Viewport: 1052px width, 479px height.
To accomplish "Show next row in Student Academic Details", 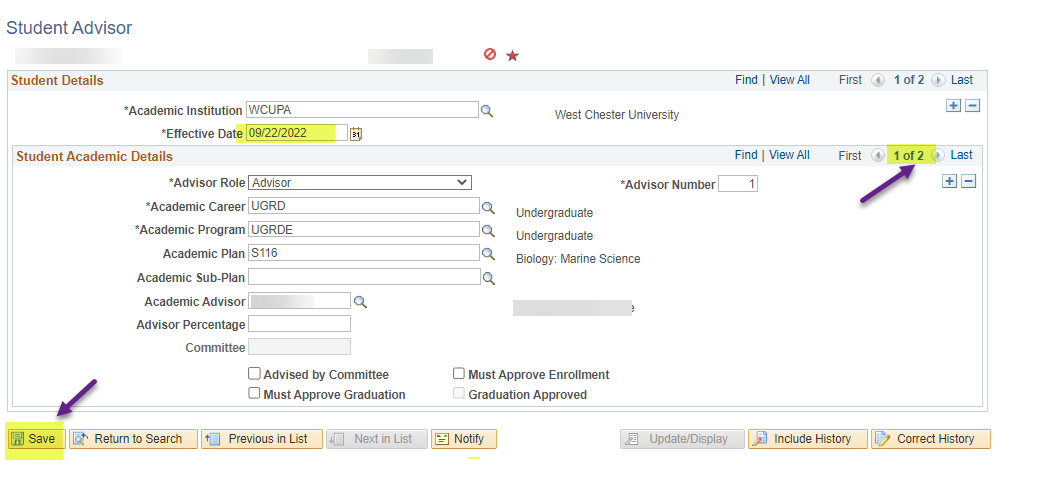I will (938, 156).
